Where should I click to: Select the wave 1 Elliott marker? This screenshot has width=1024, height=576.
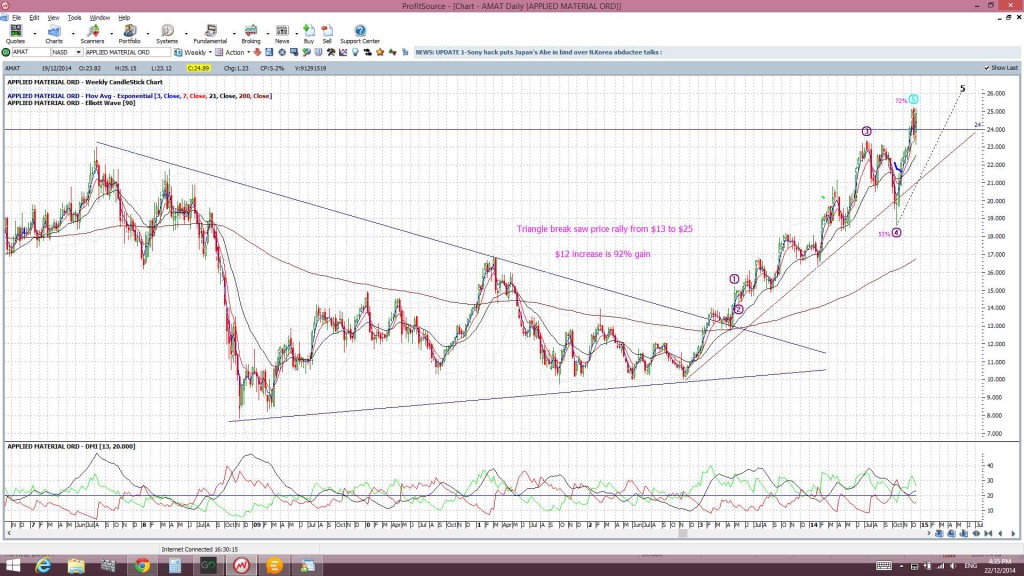pyautogui.click(x=734, y=279)
